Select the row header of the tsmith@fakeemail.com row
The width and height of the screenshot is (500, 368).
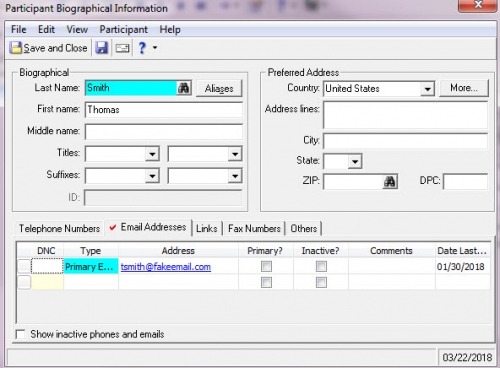(24, 266)
